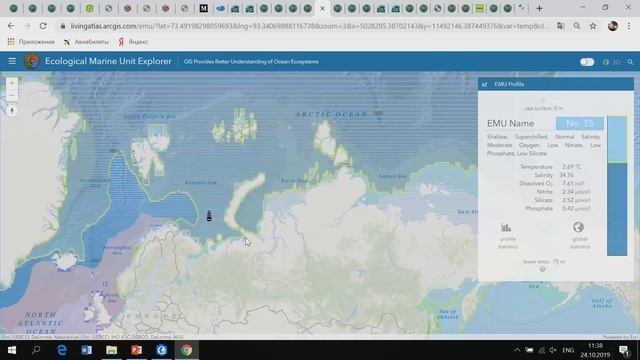Zoom out on the map

[x=12, y=96]
